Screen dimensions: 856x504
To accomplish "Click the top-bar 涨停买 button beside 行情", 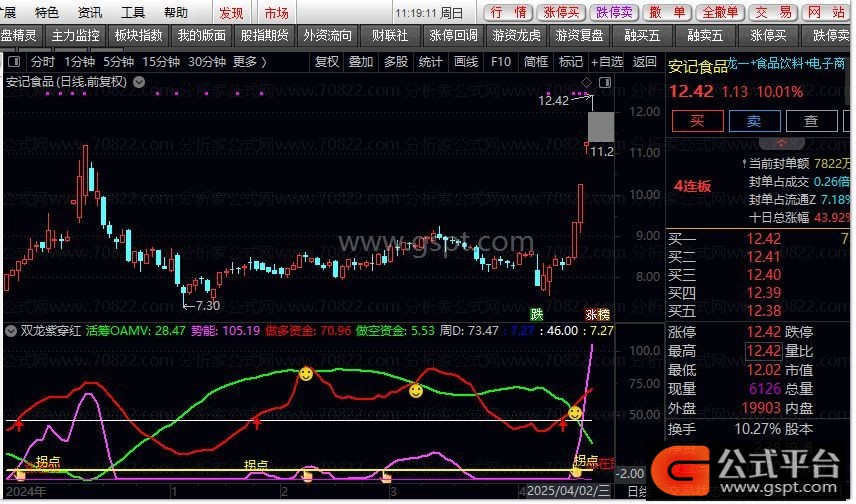I will pyautogui.click(x=561, y=12).
